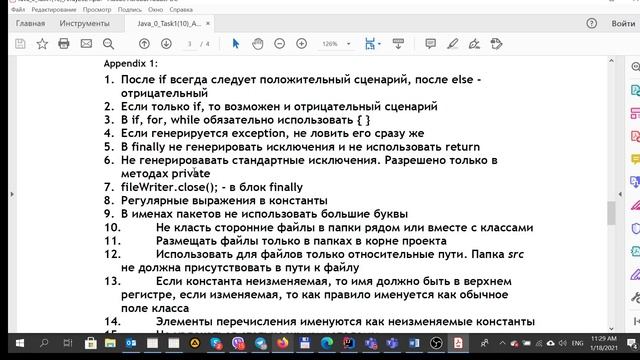Viewport: 640px width, 360px height.
Task: Click the scrollbar up arrow
Action: pyautogui.click(x=611, y=61)
